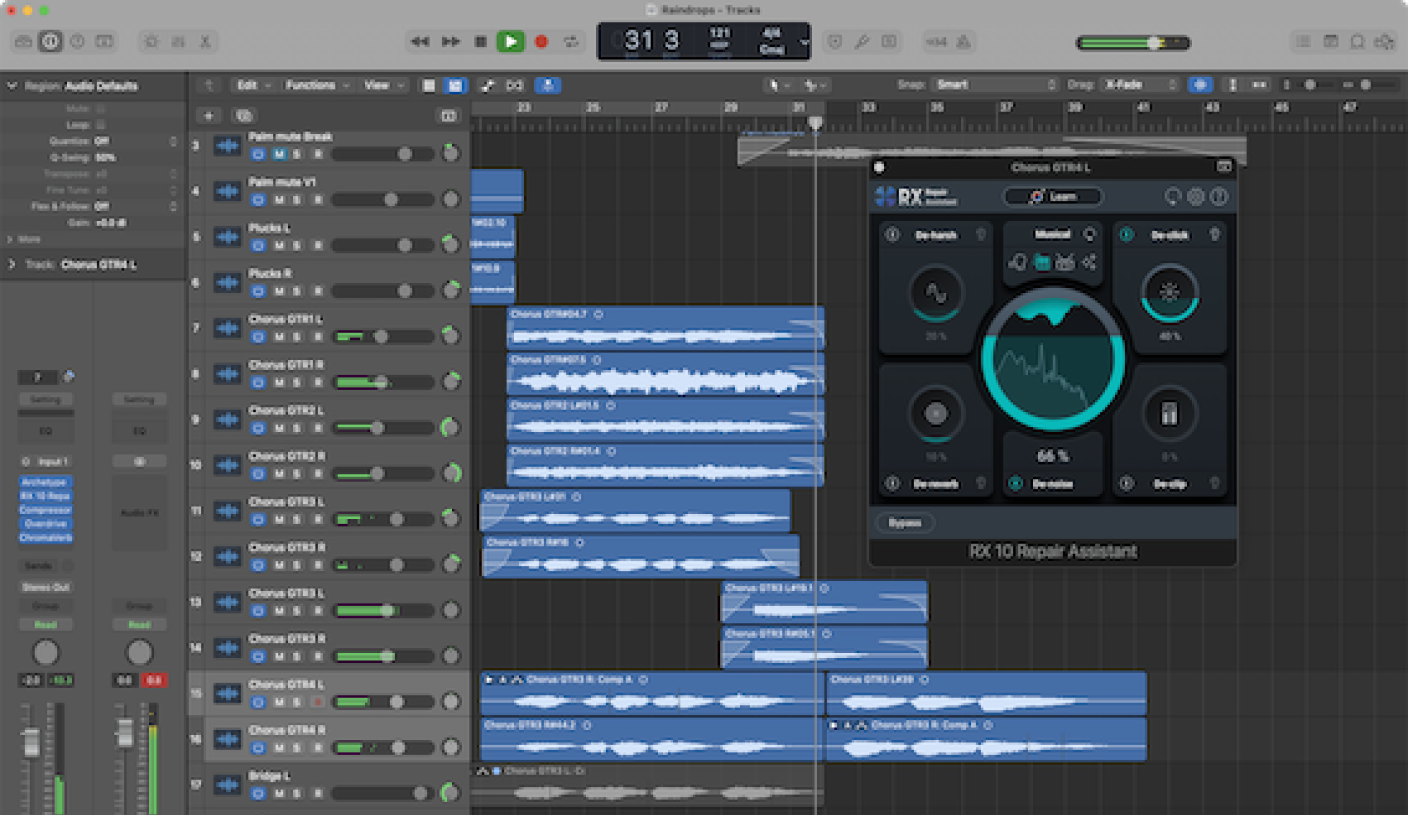
Task: Open the Mixer button in control bar
Action: click(x=179, y=42)
